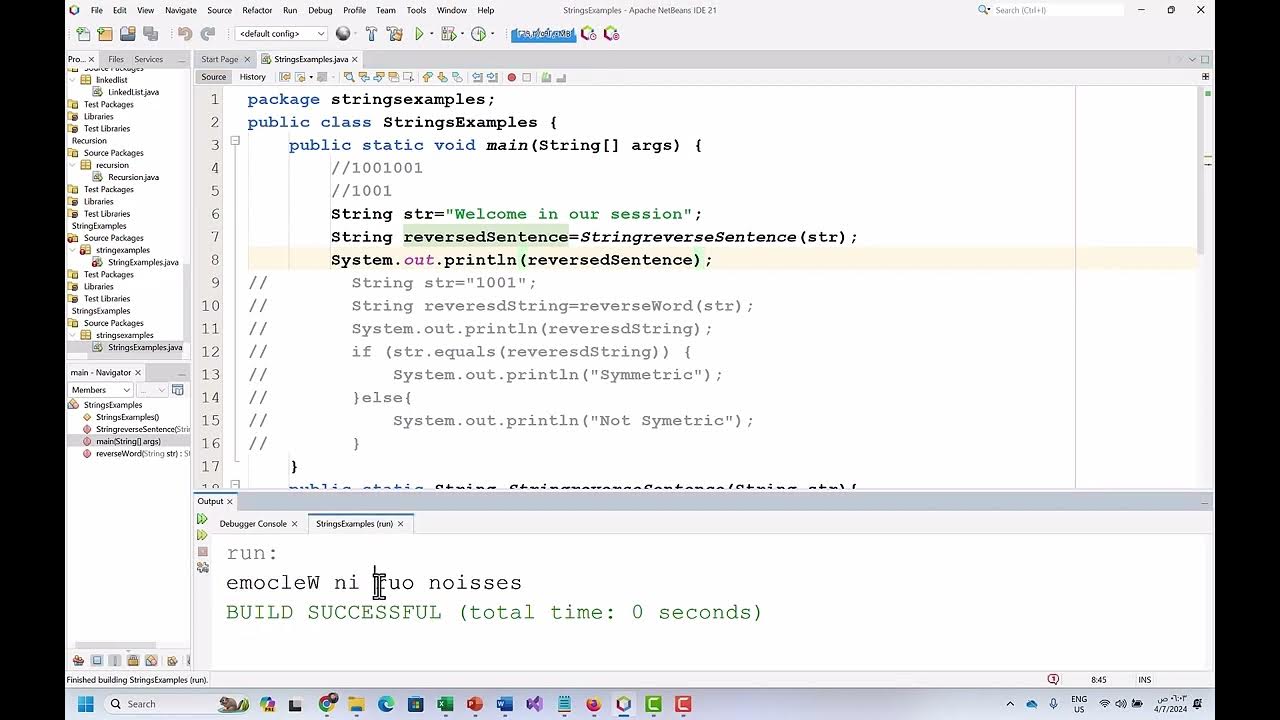Click the Find Selection magnifier icon
This screenshot has width=1280, height=720.
[349, 77]
